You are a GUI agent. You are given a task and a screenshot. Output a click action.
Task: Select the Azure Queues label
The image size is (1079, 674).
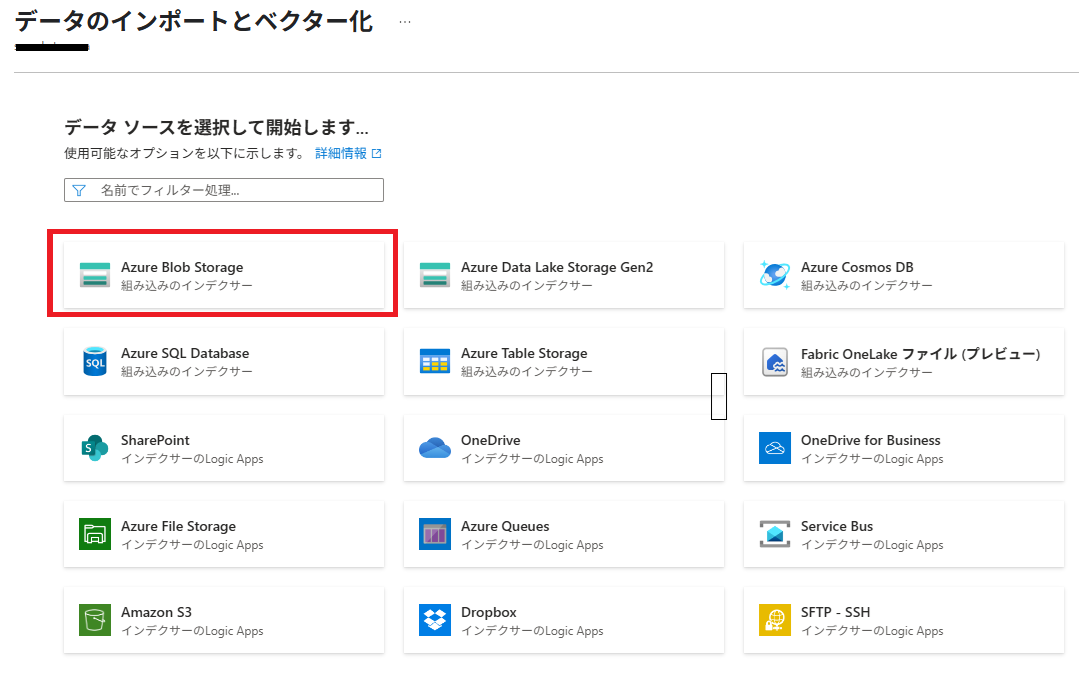tap(505, 526)
